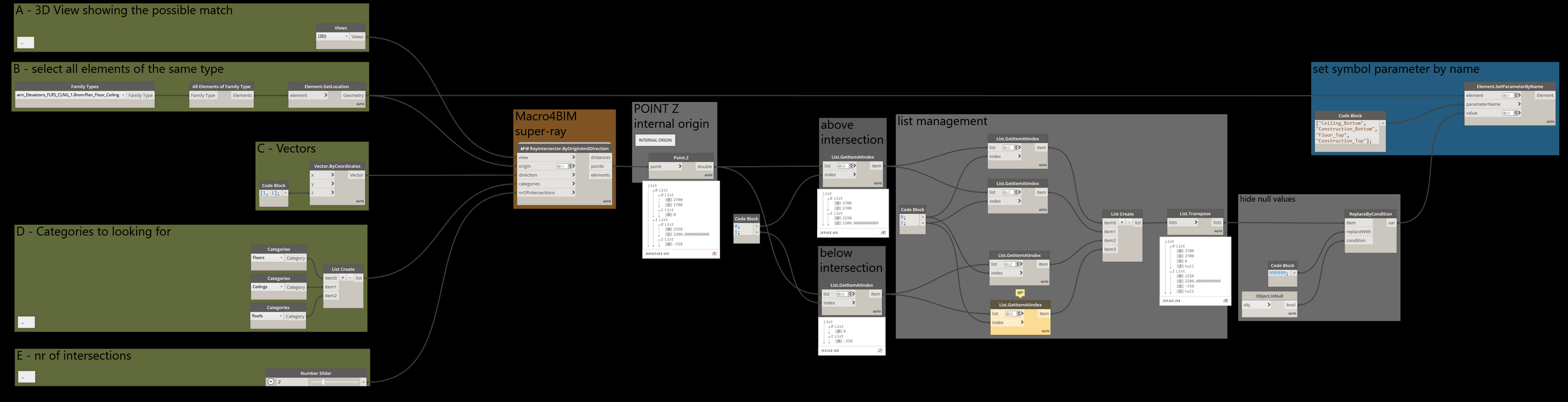Click the point input chevron on Point.Z
This screenshot has width=1568, height=402.
[680, 167]
